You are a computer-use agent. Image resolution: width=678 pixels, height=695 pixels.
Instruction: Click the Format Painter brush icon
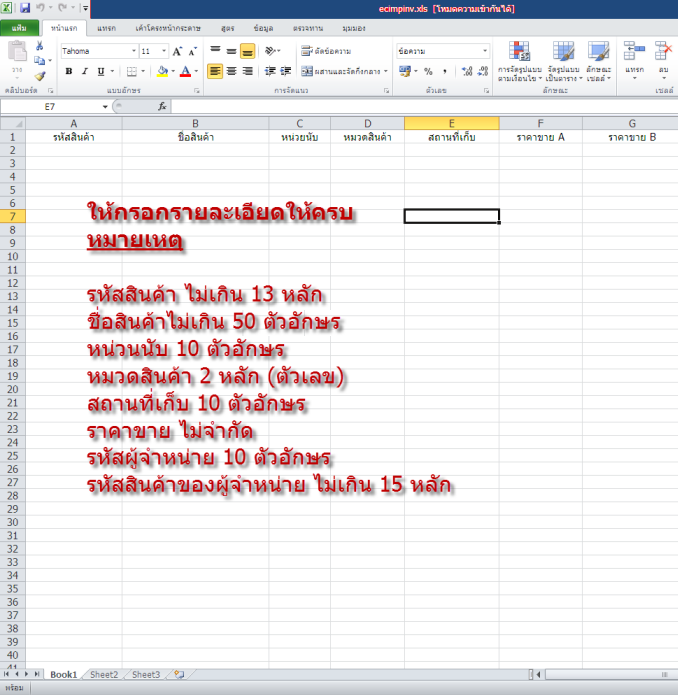[39, 75]
